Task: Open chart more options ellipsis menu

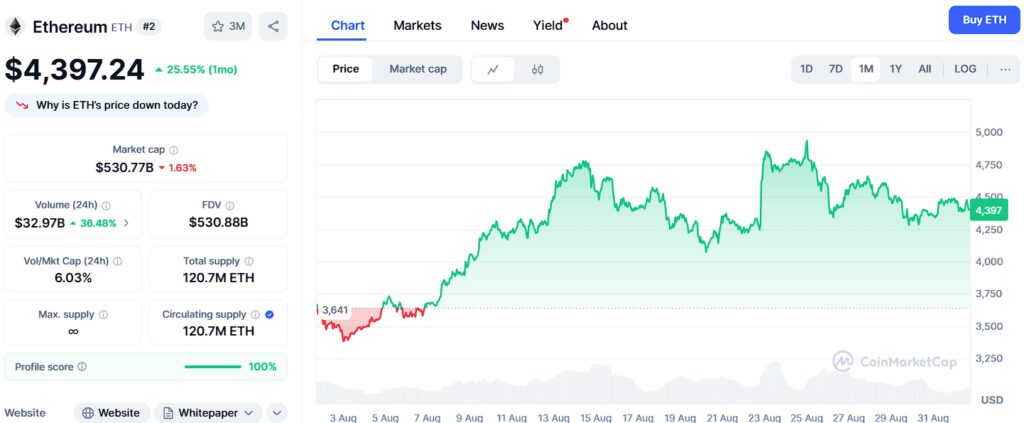Action: pos(1004,69)
